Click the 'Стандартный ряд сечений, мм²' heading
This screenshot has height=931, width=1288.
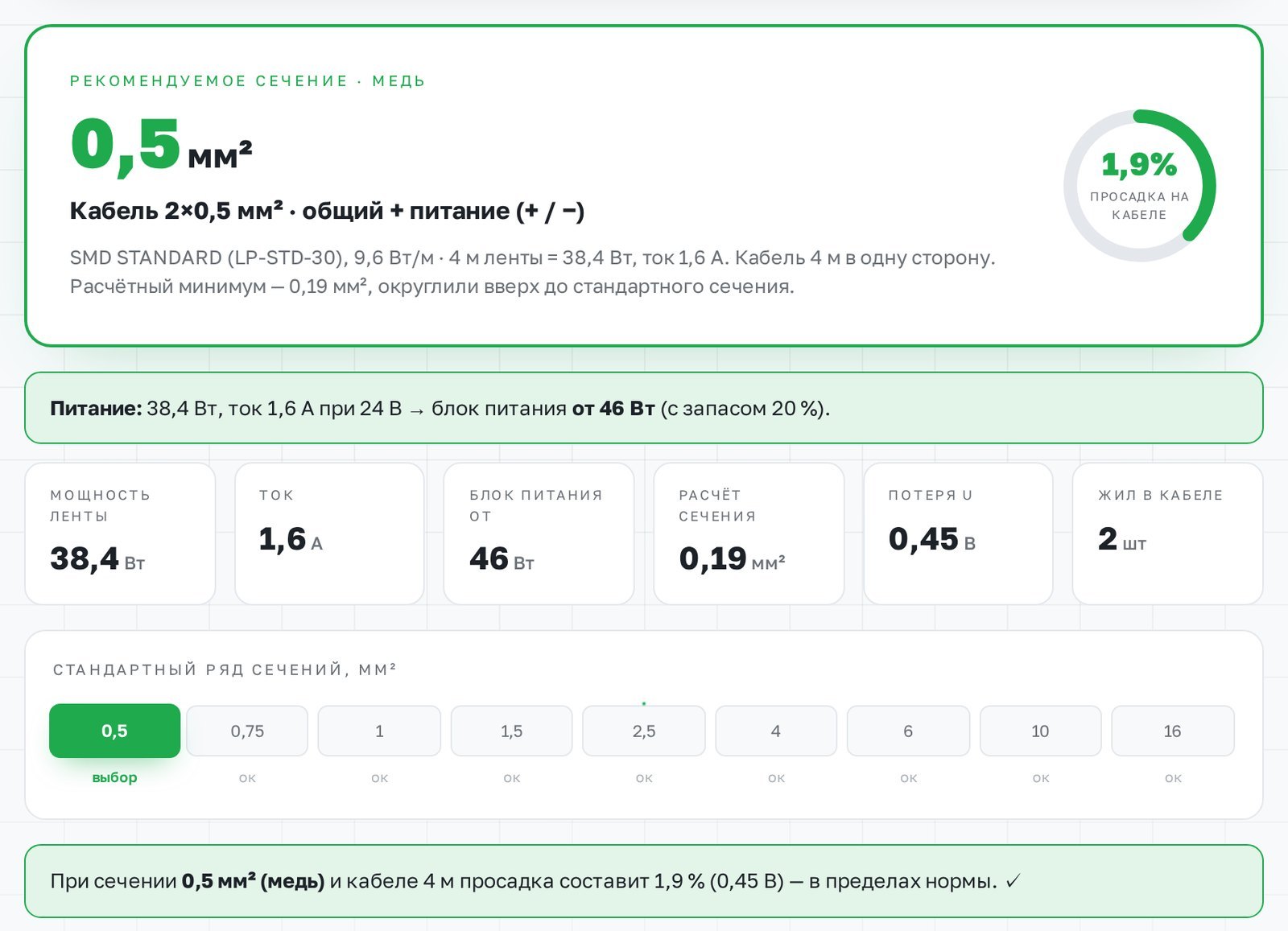point(225,669)
